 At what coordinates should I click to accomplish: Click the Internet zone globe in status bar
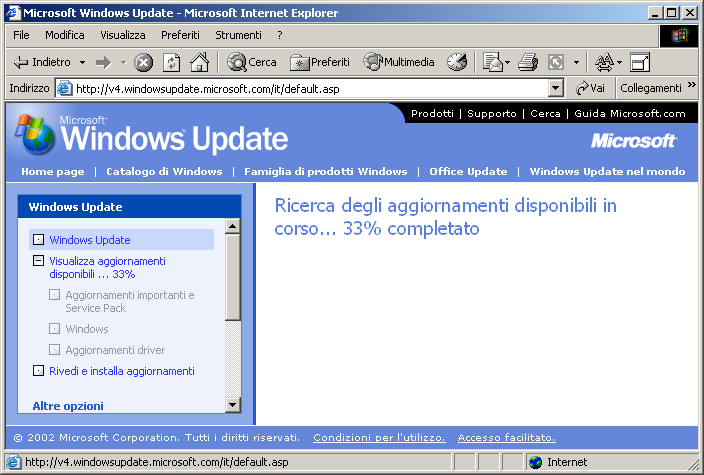535,462
